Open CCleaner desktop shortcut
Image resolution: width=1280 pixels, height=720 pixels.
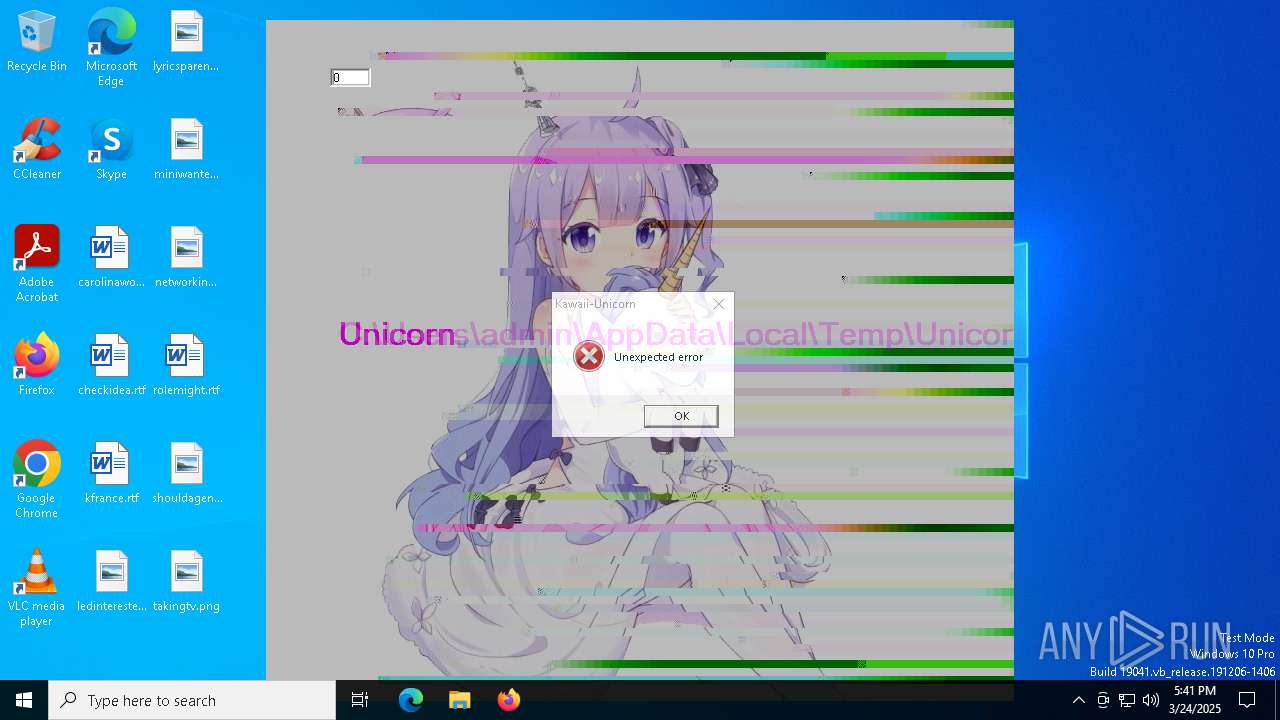point(37,150)
